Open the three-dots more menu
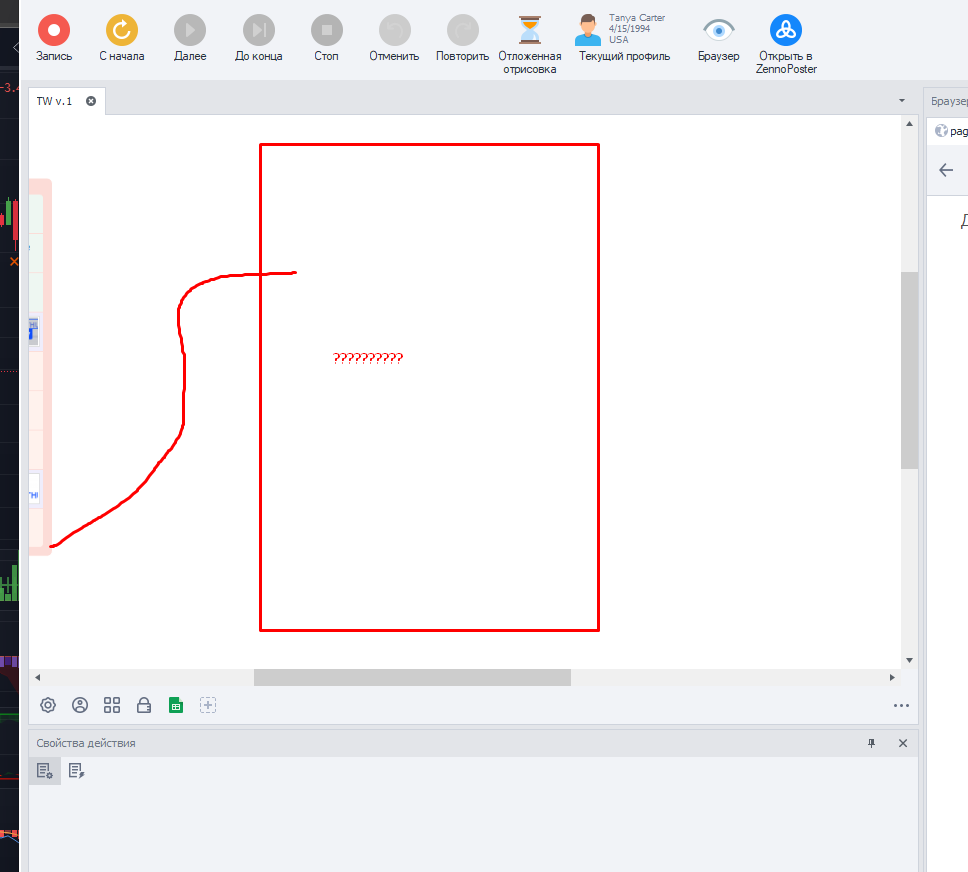Screen dimensions: 968x872 (901, 705)
